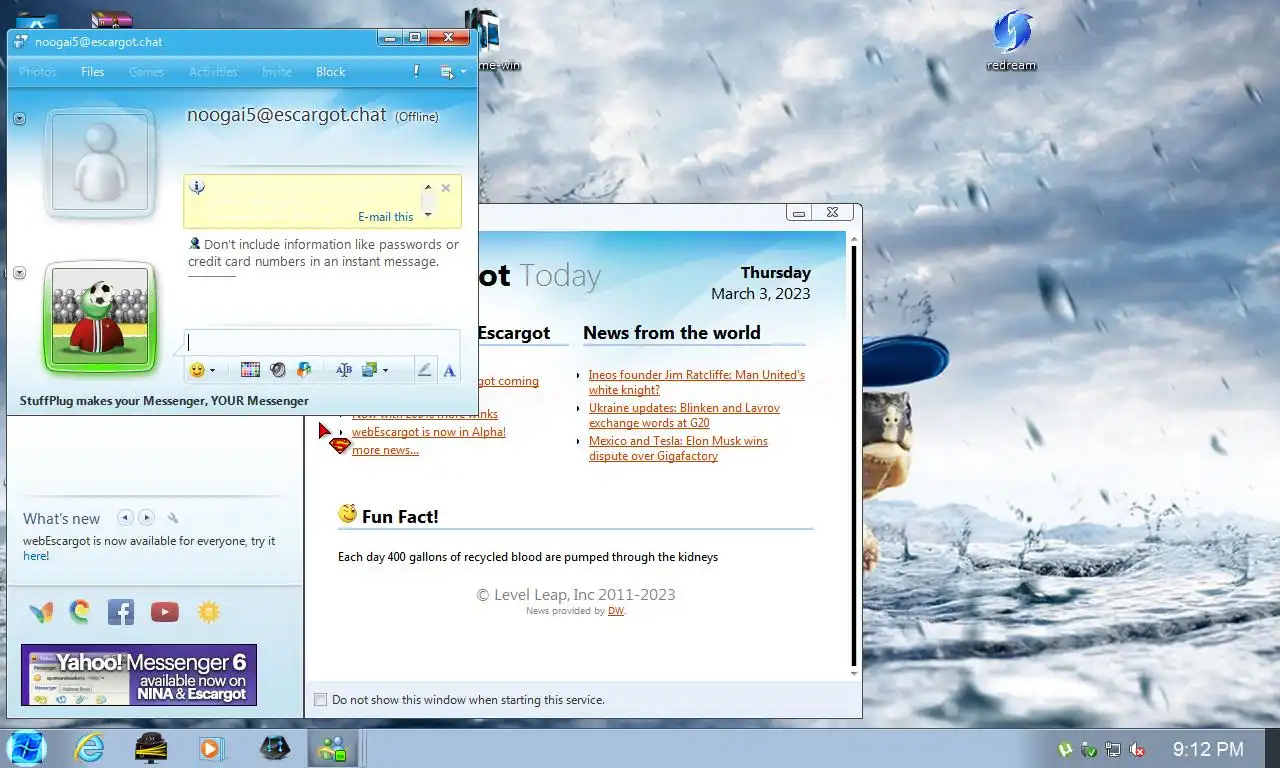Open the winks grid icon in chat toolbar
The image size is (1280, 768).
[250, 370]
